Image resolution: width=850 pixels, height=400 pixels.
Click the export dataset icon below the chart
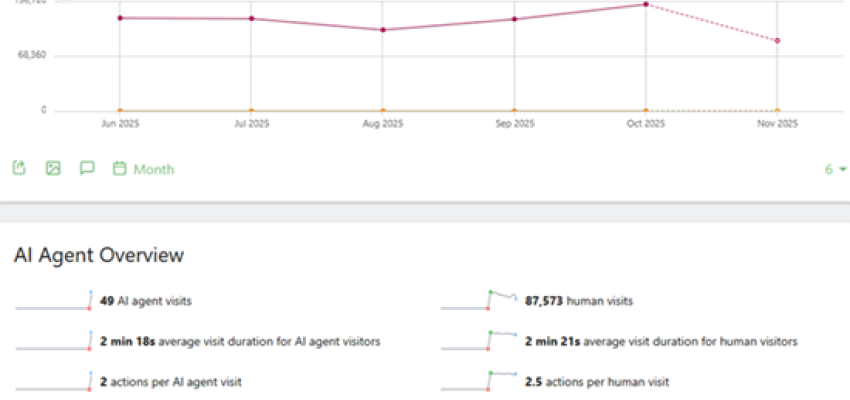coord(19,168)
